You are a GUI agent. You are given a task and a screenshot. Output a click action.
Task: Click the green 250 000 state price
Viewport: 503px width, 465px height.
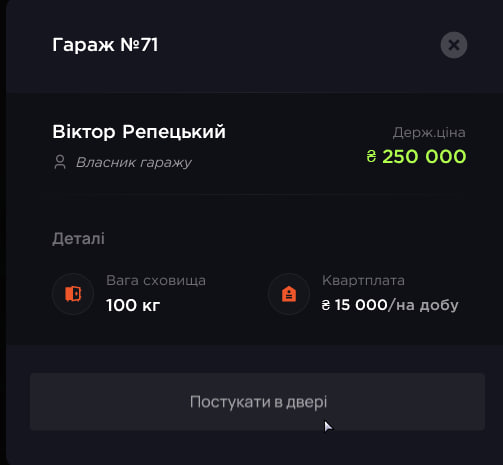coord(424,156)
